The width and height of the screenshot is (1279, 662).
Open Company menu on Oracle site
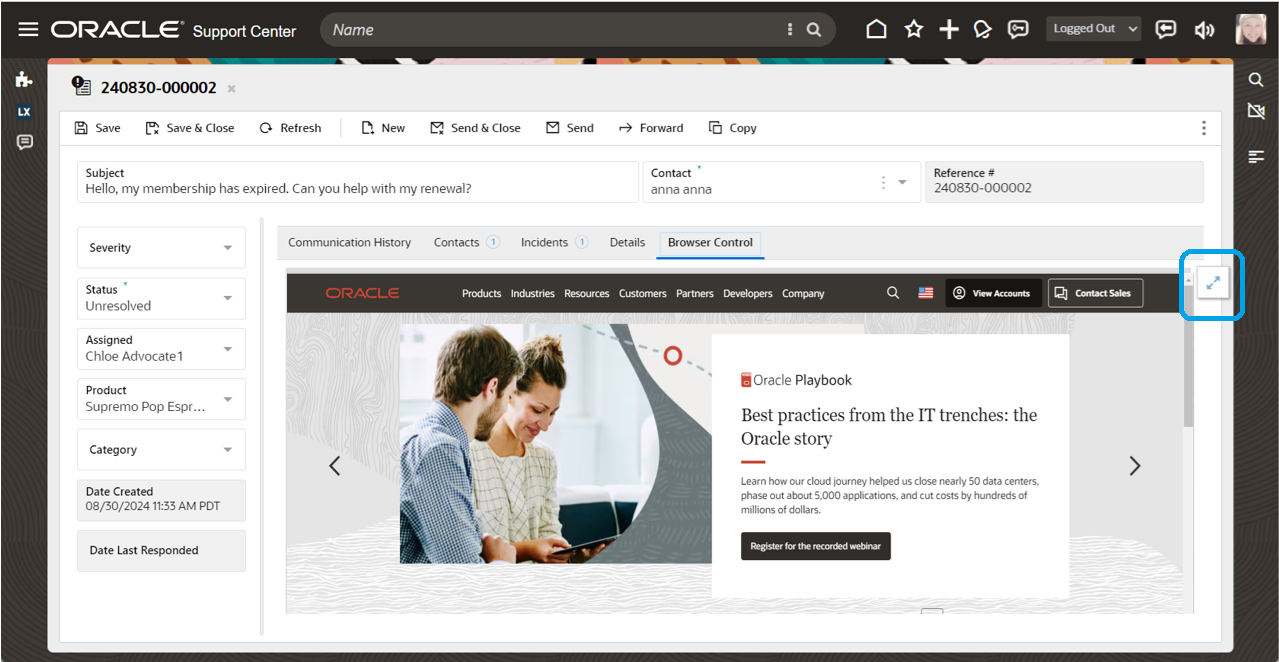[x=803, y=294]
